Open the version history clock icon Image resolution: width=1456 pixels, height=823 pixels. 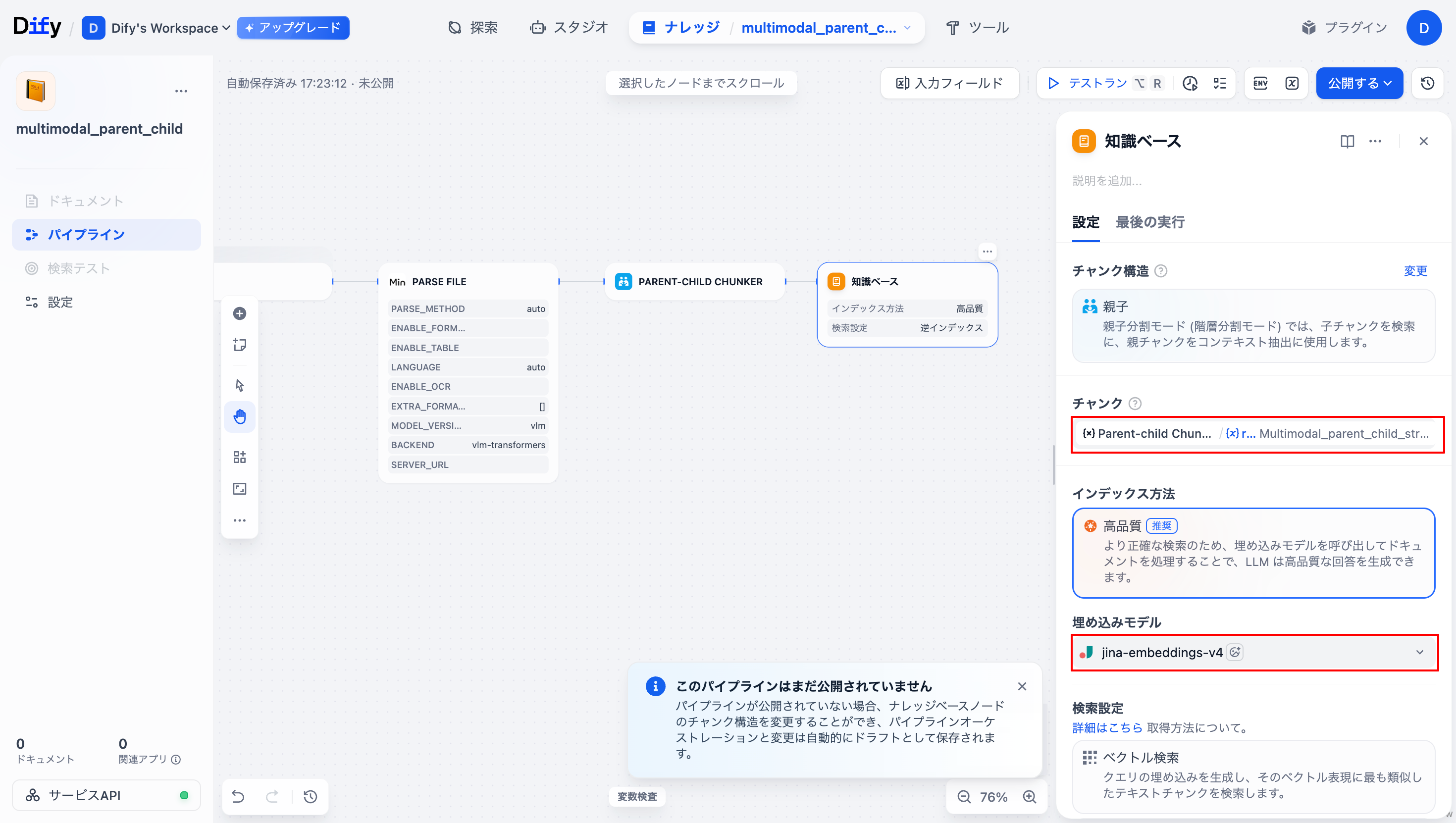(x=1428, y=83)
